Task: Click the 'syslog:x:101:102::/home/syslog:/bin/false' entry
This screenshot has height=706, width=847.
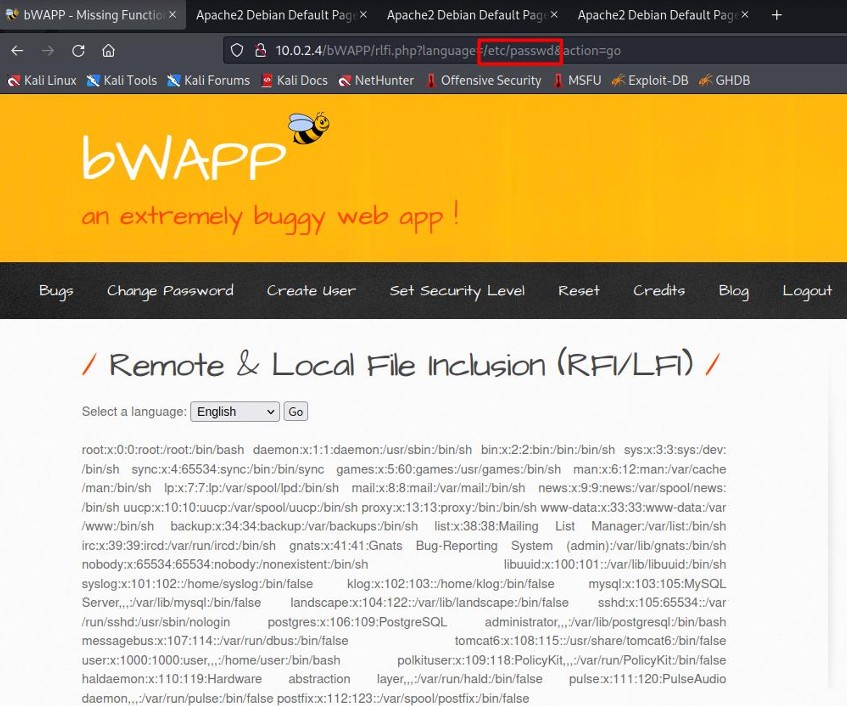Action: tap(197, 584)
